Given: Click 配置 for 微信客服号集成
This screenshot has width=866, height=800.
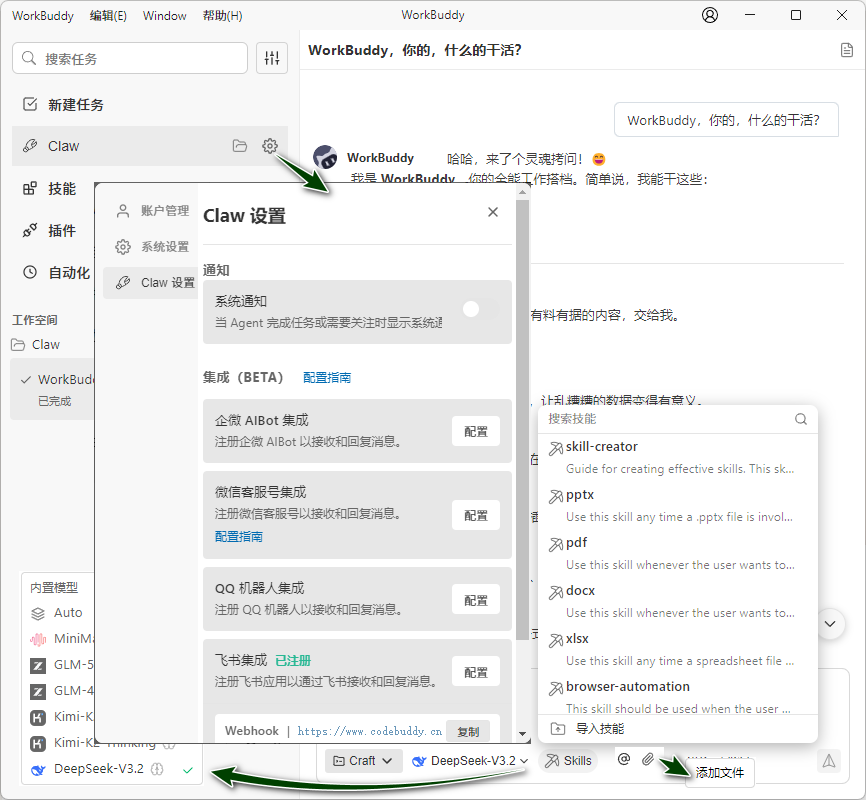Looking at the screenshot, I should pyautogui.click(x=476, y=515).
